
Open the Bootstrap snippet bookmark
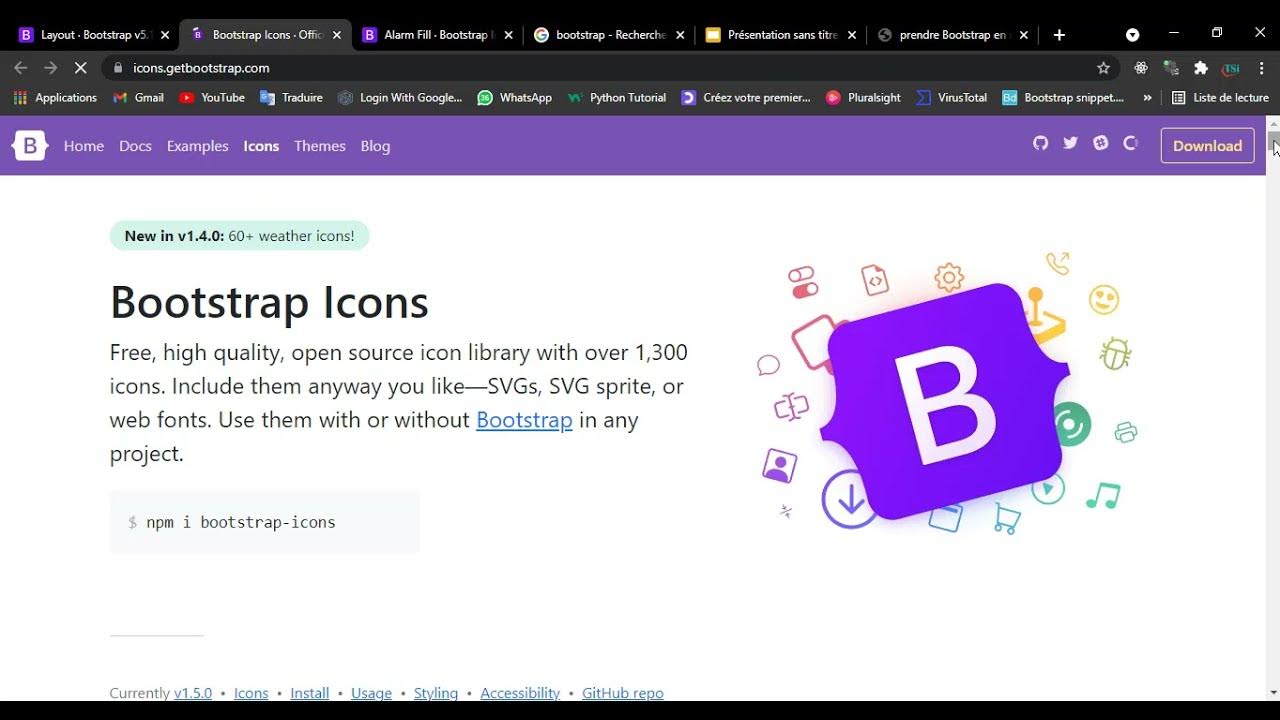pos(1063,98)
